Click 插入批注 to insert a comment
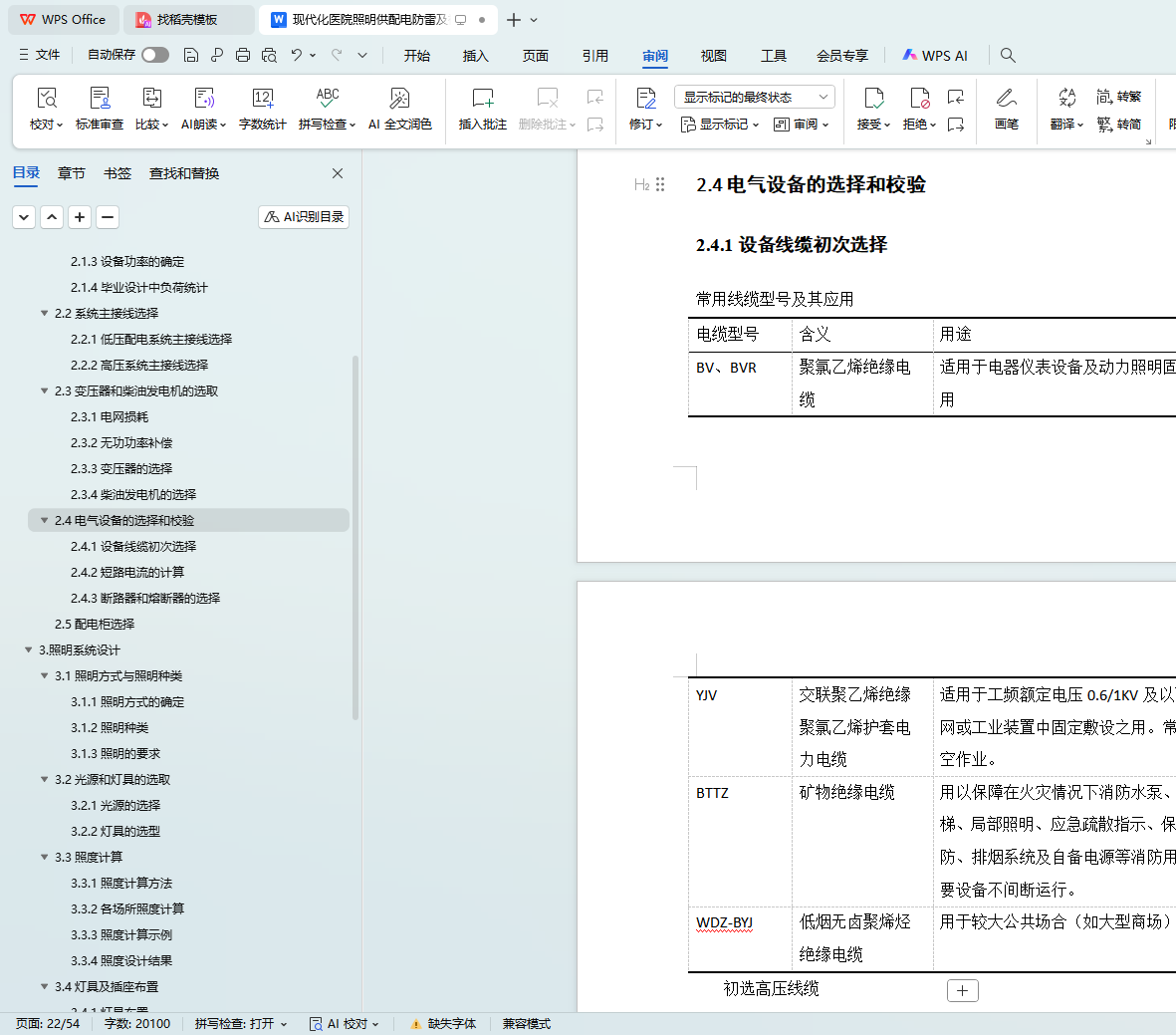Image resolution: width=1176 pixels, height=1035 pixels. point(483,99)
